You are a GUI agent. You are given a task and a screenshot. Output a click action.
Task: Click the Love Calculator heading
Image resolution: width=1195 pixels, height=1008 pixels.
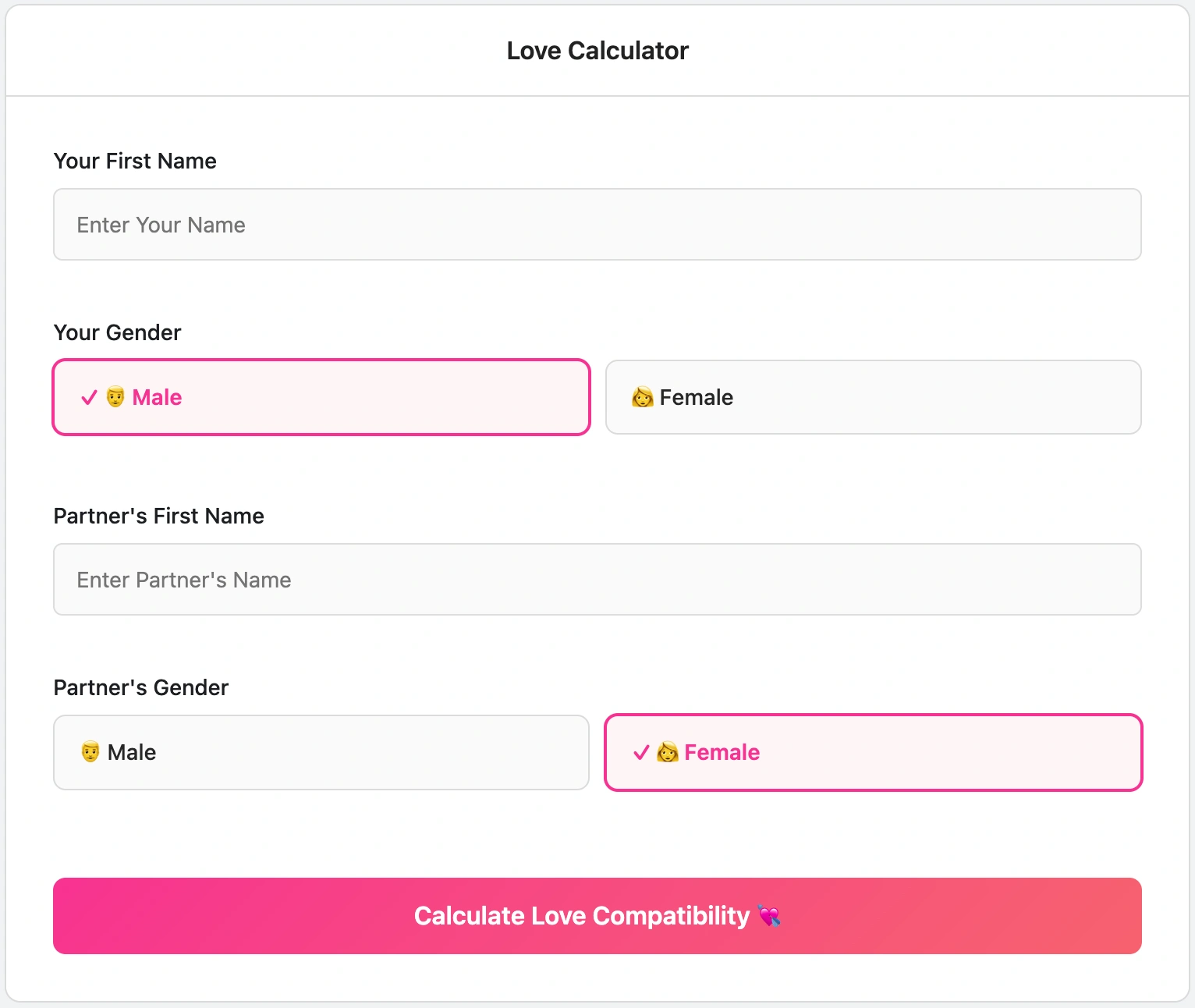(597, 50)
